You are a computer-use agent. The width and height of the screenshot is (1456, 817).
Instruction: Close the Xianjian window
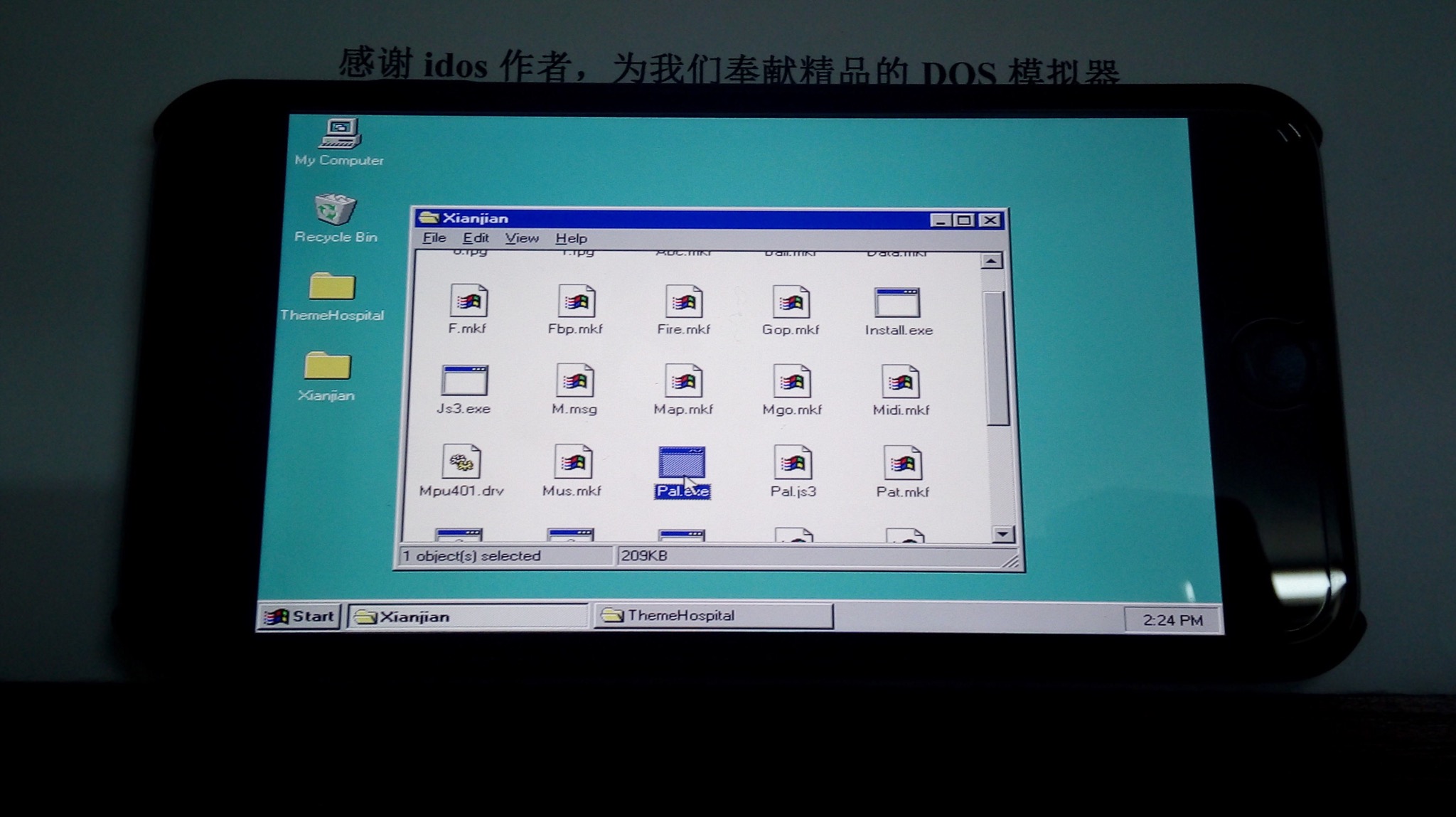click(990, 220)
